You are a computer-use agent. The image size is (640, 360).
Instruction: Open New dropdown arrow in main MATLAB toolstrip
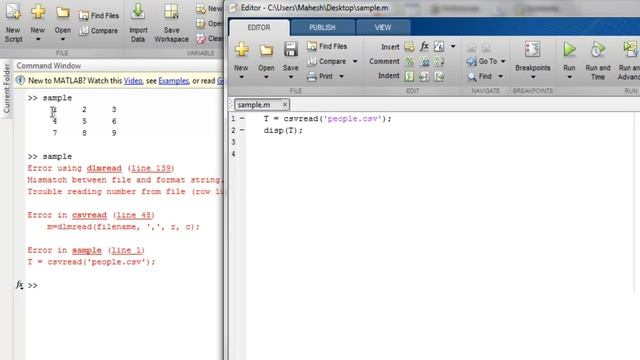38,40
